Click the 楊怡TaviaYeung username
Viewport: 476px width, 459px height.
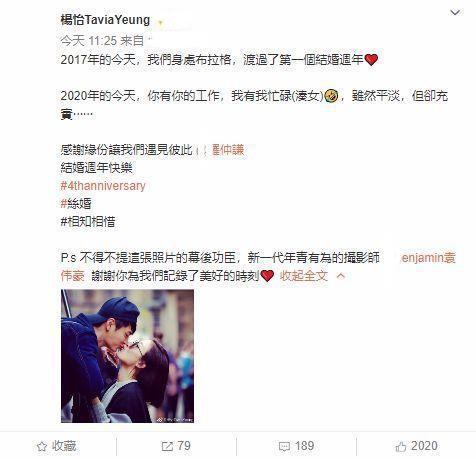105,20
